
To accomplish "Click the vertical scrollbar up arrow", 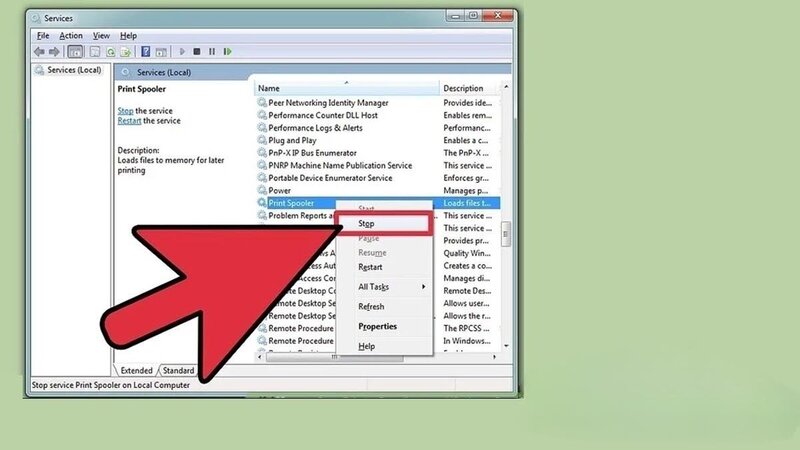I will coord(506,87).
